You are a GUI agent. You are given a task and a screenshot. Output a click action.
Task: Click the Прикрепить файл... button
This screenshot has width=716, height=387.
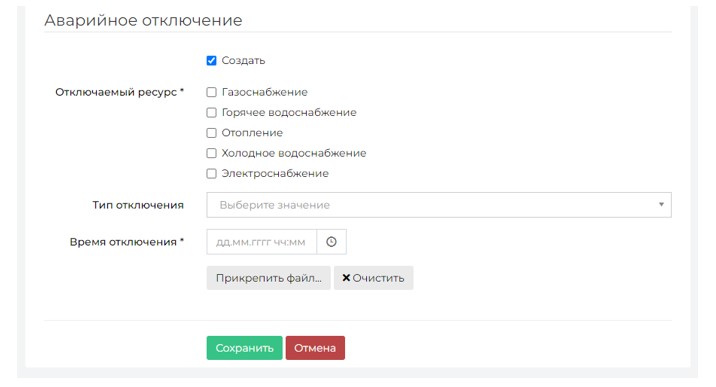click(268, 278)
